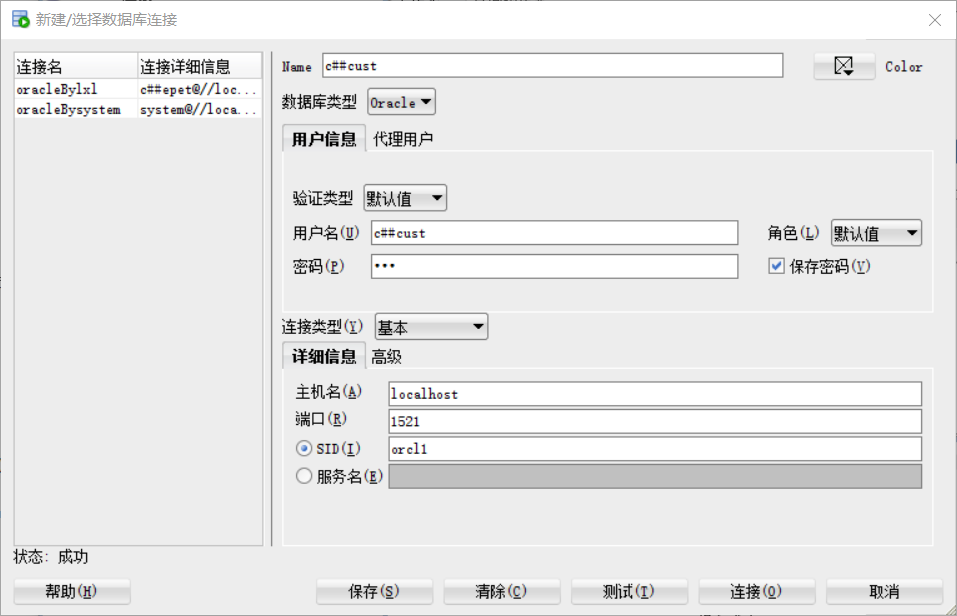Open the 验证类型 dropdown
Viewport: 957px width, 616px height.
405,198
